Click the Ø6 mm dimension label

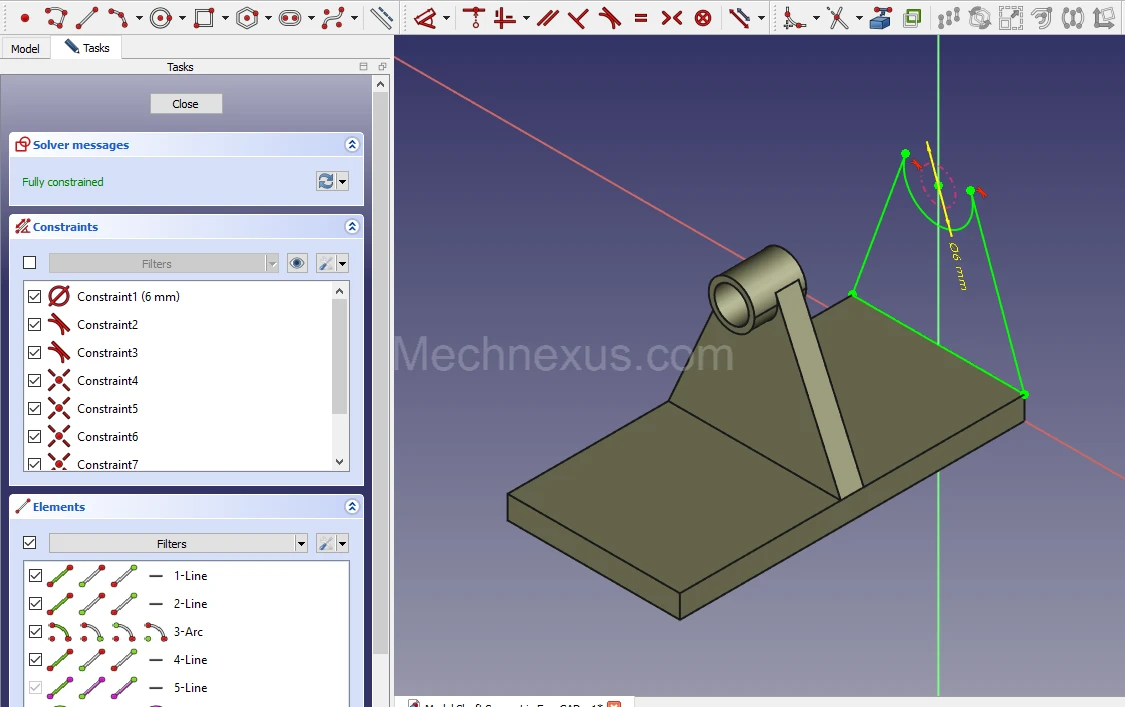pos(958,266)
